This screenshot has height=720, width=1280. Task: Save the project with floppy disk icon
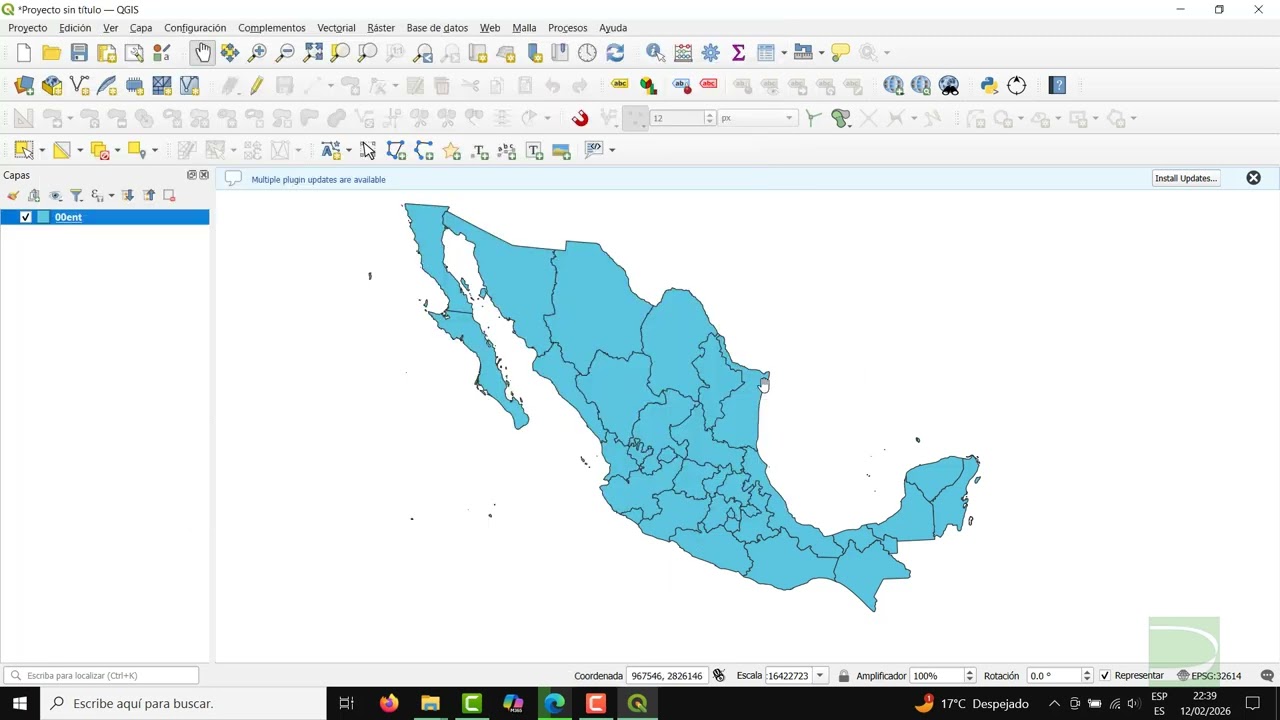(x=79, y=53)
